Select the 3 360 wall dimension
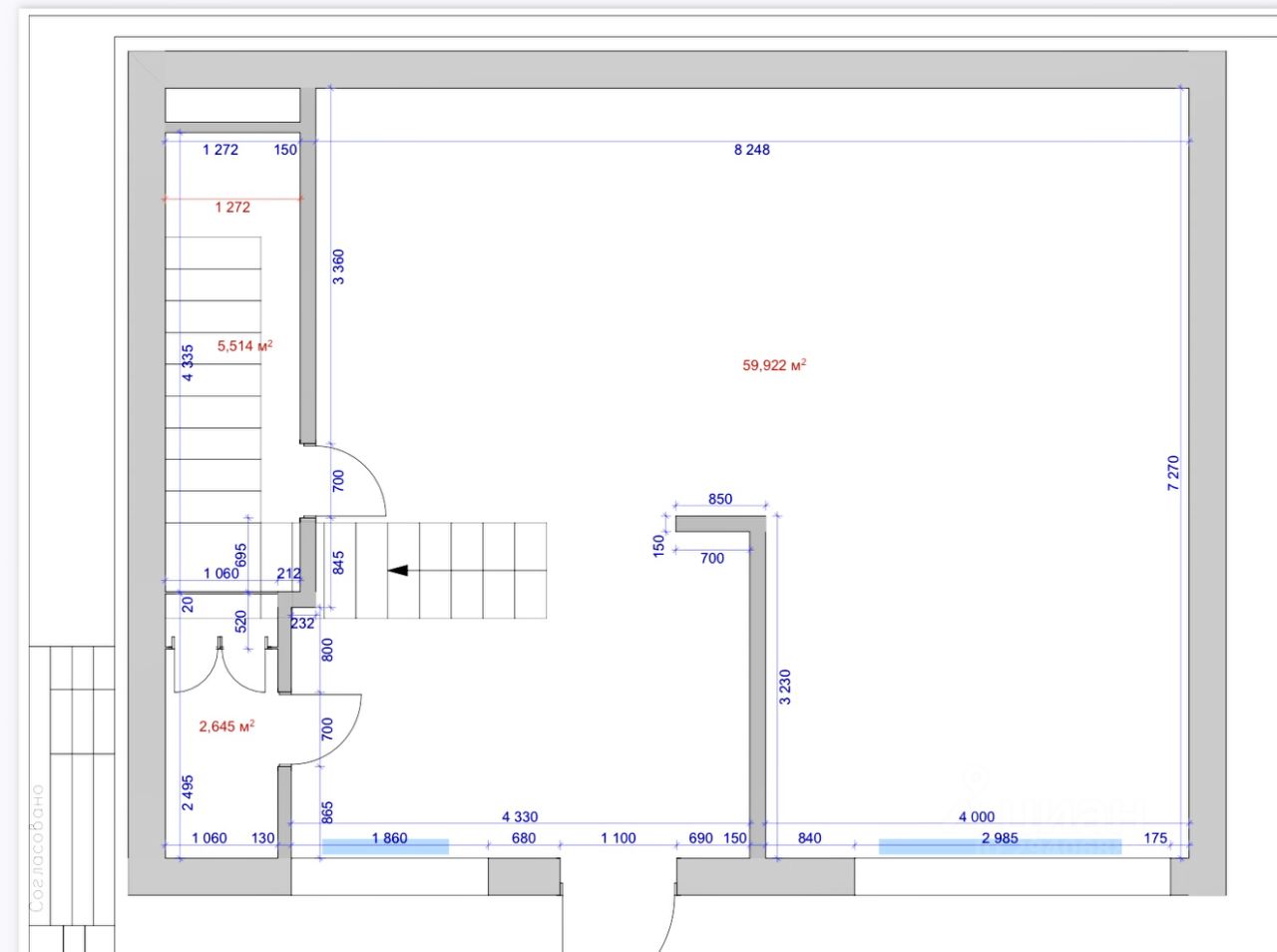1277x952 pixels. tap(338, 267)
